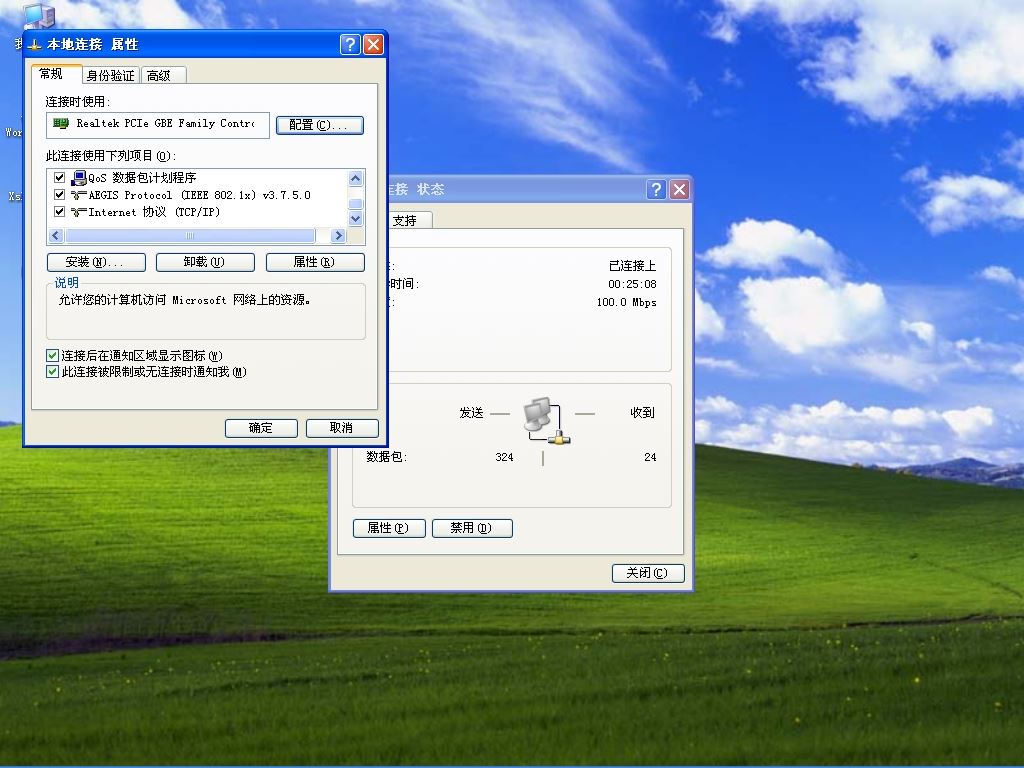Select AEGIS Protocol (IEEE 802.1x) row text

pos(199,195)
